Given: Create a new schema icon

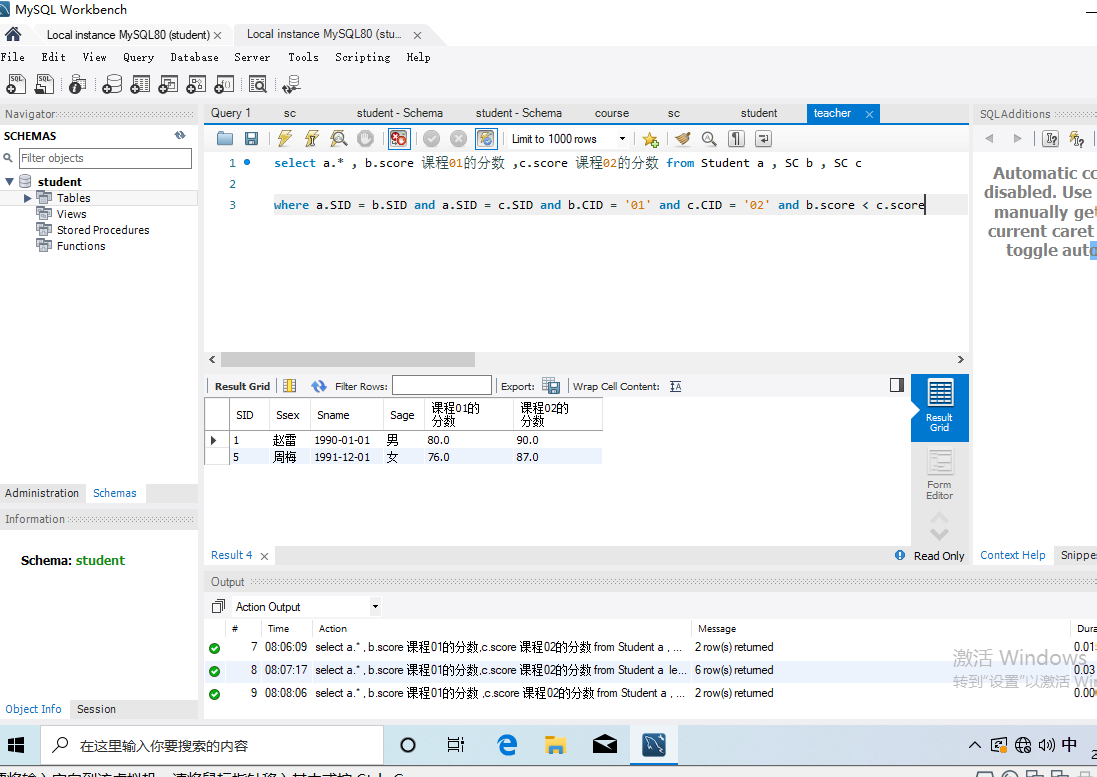Looking at the screenshot, I should 112,84.
